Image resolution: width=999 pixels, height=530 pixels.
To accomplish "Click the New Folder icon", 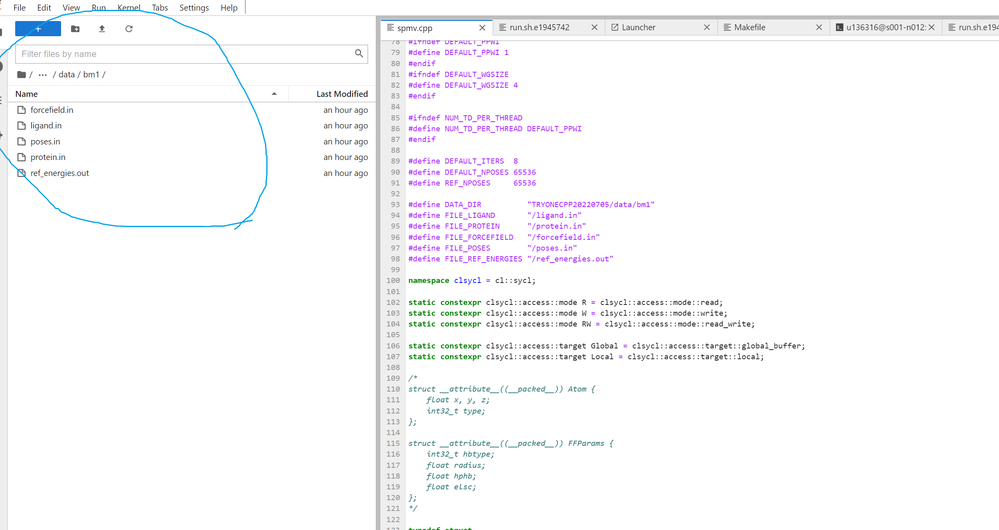I will (x=75, y=29).
